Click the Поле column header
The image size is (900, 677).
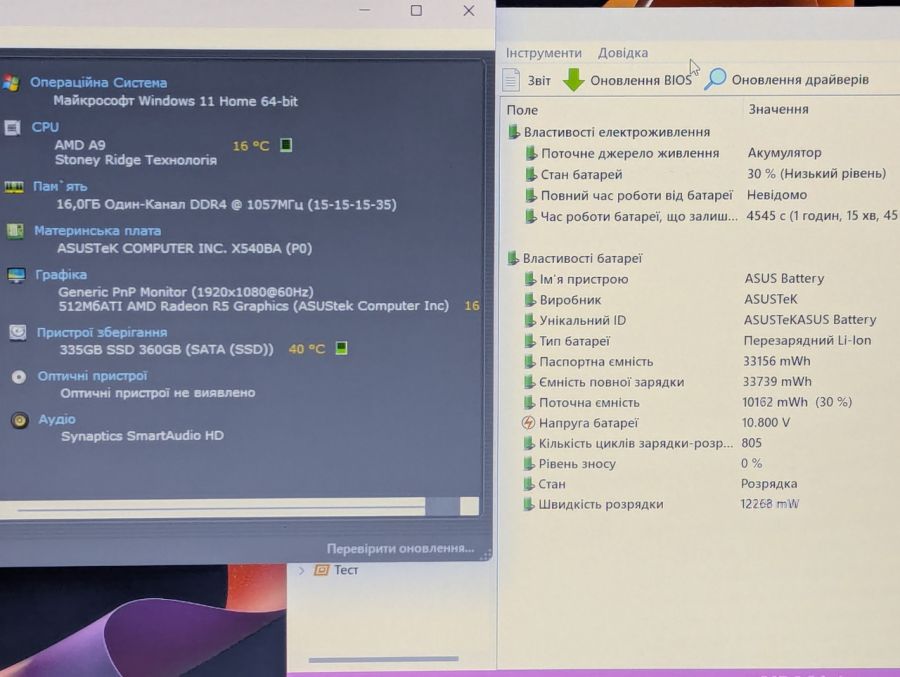tap(522, 110)
